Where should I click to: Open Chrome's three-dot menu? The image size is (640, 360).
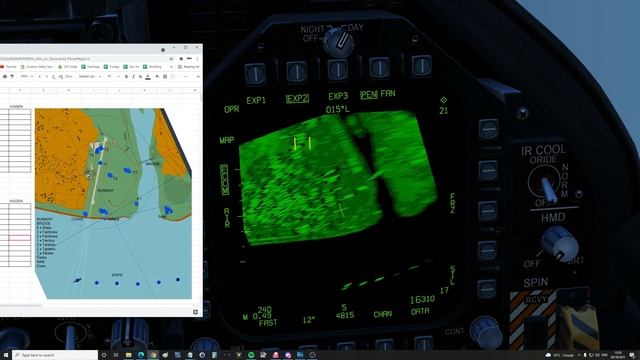pyautogui.click(x=197, y=59)
